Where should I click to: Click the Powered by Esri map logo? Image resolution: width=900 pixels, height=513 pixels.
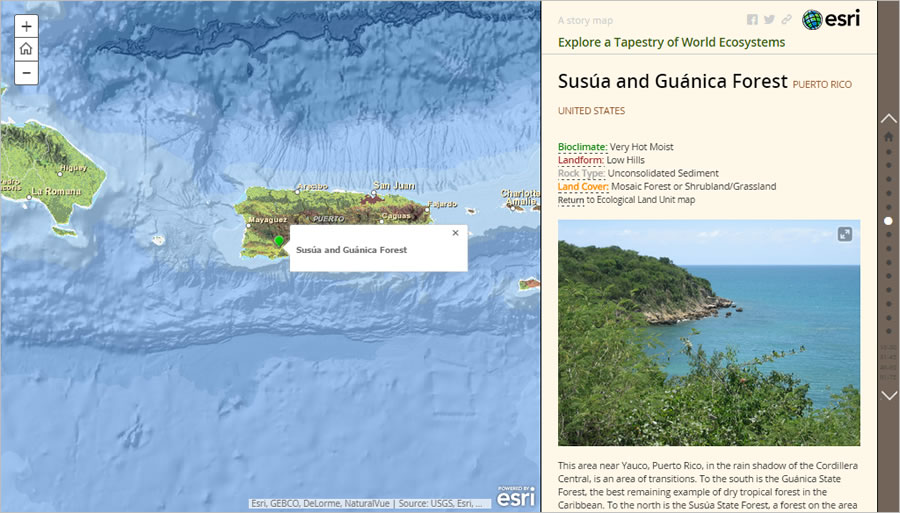click(517, 496)
